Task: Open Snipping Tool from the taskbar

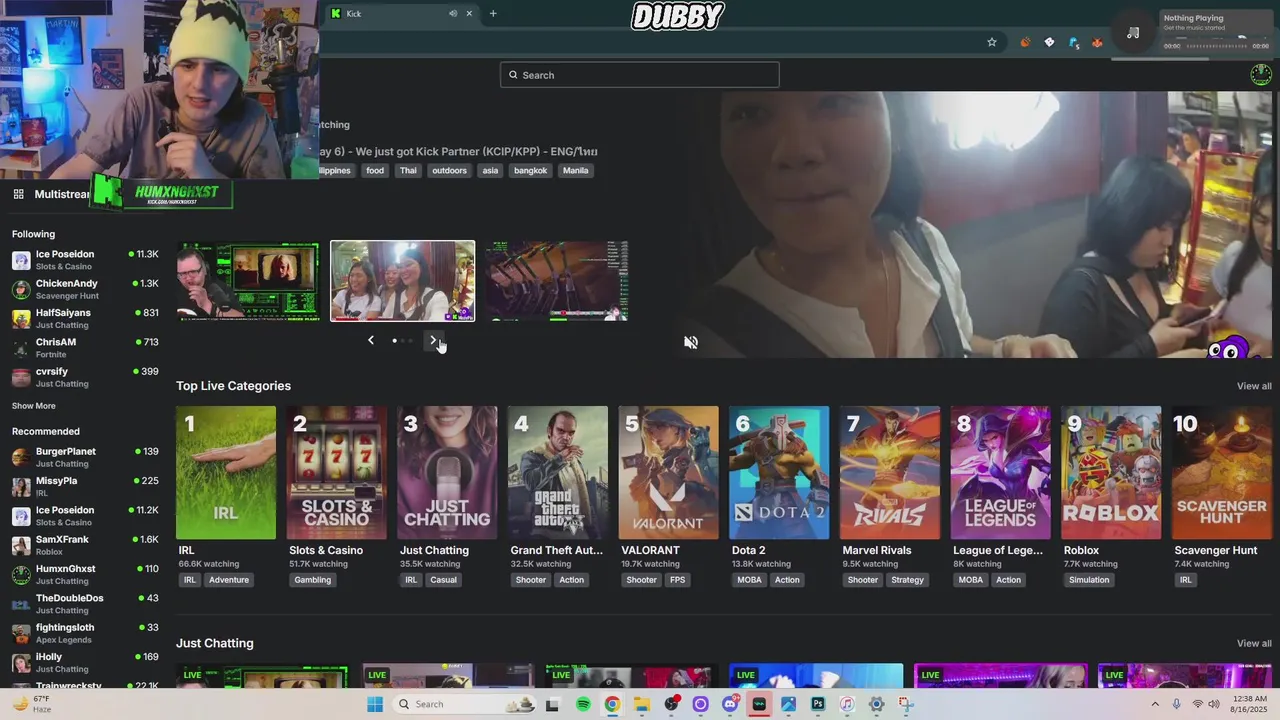Action: coord(905,704)
